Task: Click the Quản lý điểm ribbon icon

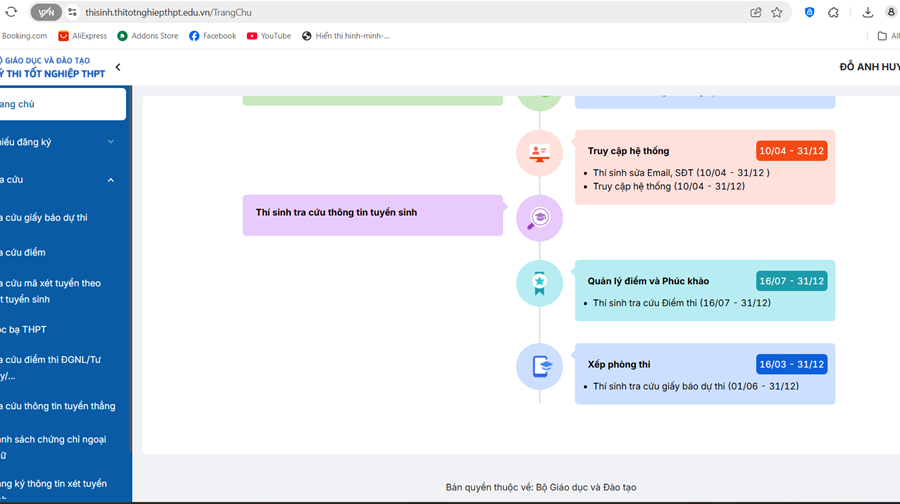Action: pos(539,283)
